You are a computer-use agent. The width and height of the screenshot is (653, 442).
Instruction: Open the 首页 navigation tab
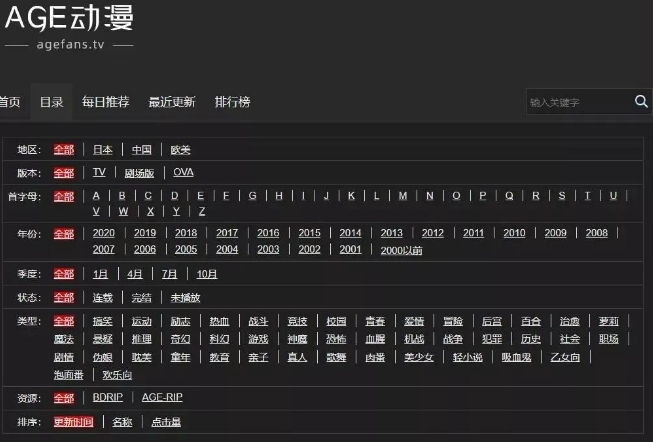[9, 102]
